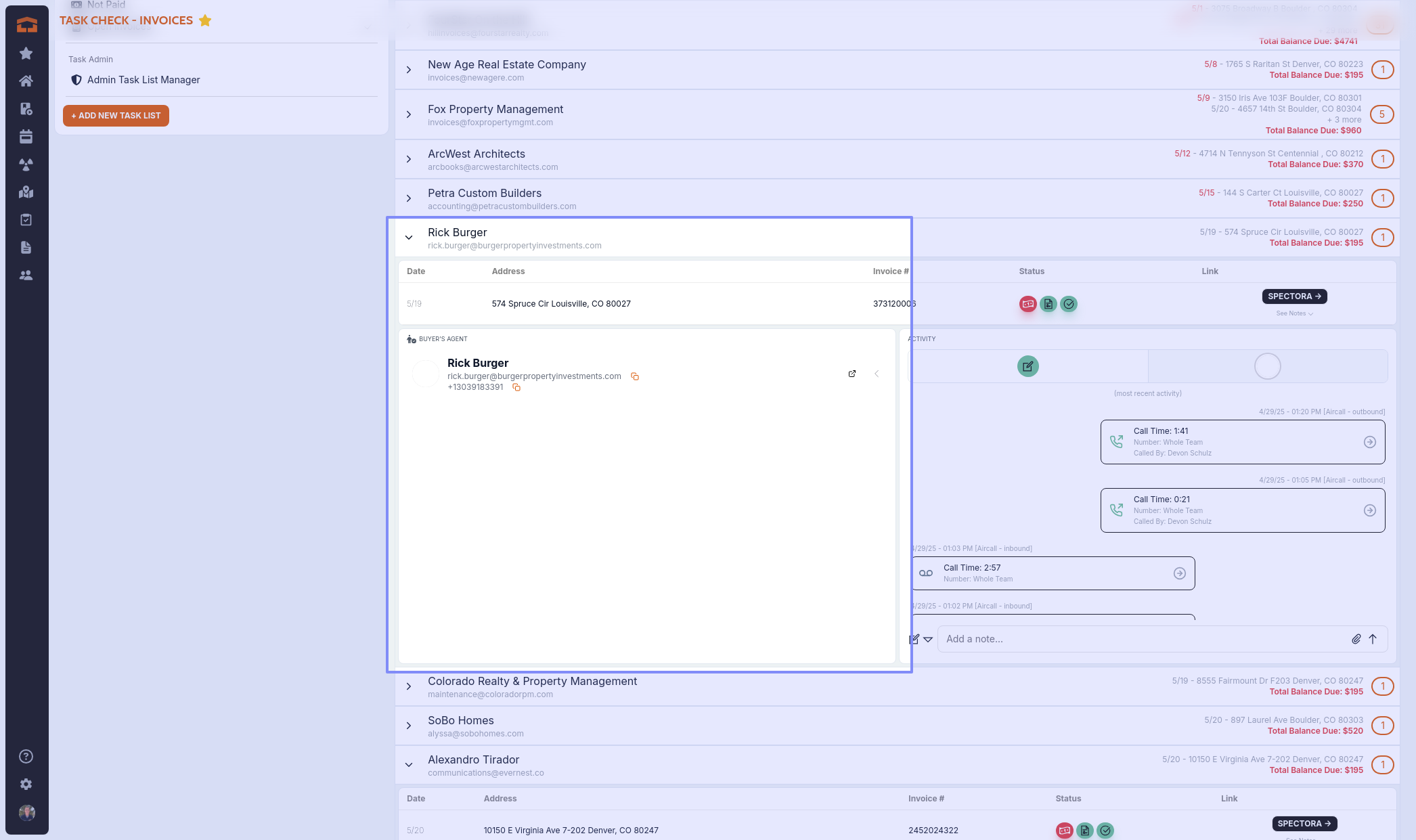Open note type dropdown beside Add a note
Screen dimensions: 1416x840
928,639
